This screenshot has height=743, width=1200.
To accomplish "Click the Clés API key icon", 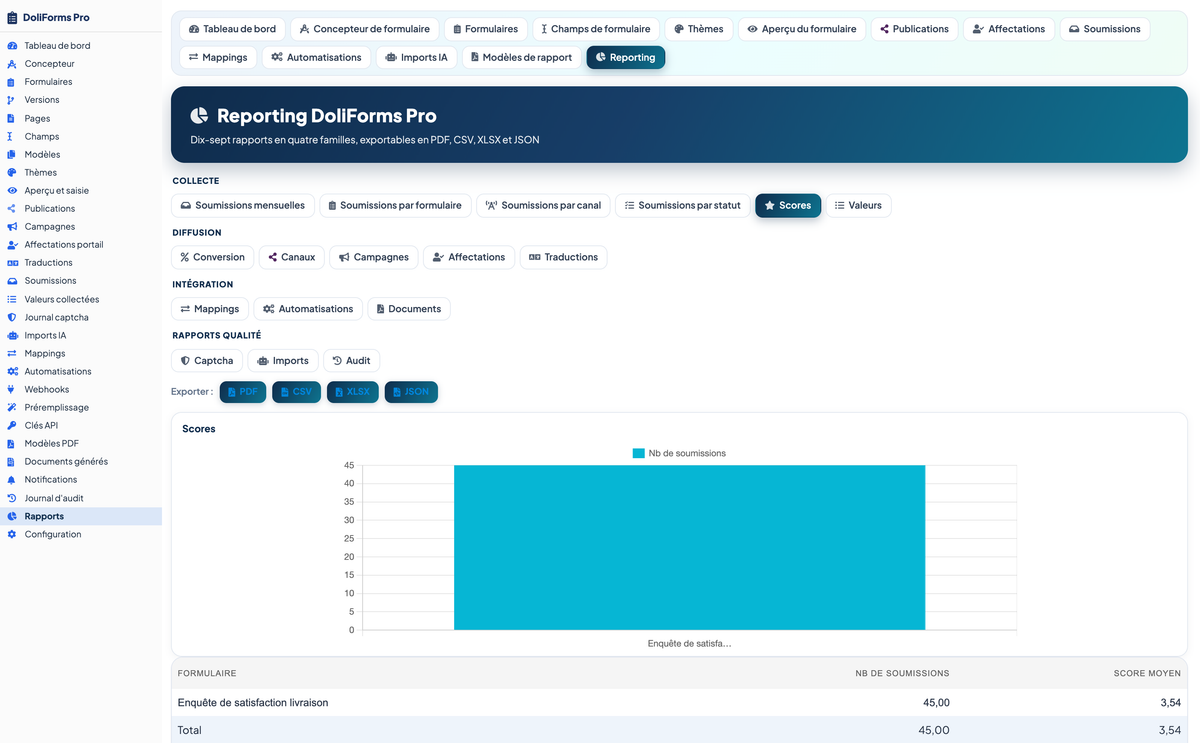I will tap(12, 425).
